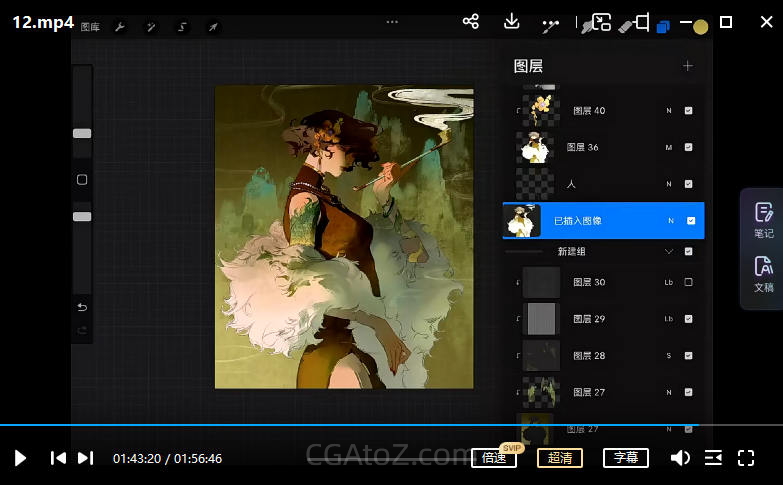Click the share icon in top bar
The height and width of the screenshot is (485, 783).
pyautogui.click(x=471, y=21)
